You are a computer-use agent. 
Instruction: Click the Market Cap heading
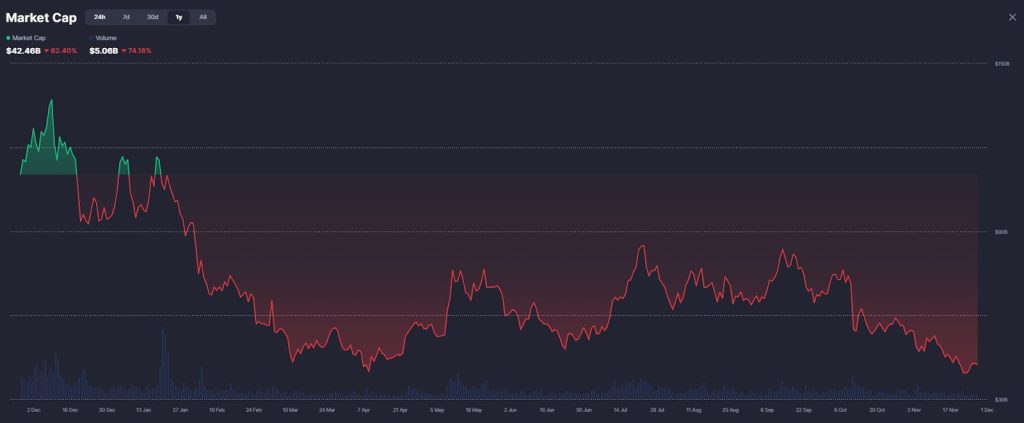click(x=41, y=17)
